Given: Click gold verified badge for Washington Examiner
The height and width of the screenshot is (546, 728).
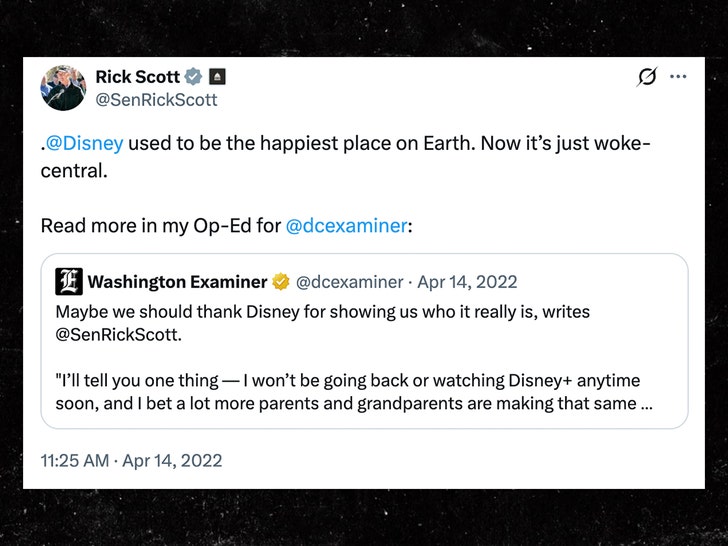Looking at the screenshot, I should (282, 282).
